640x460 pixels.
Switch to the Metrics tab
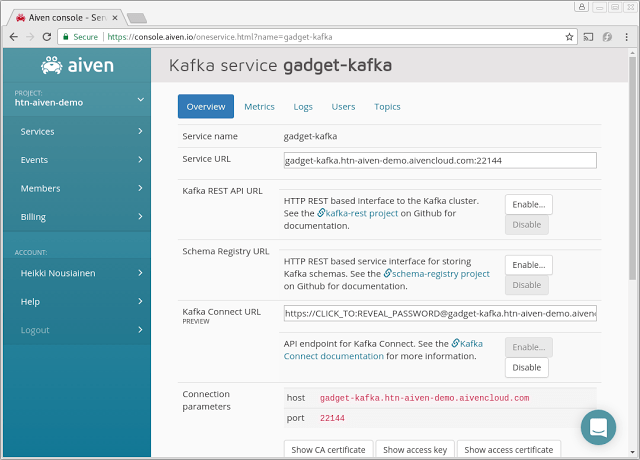click(x=259, y=107)
